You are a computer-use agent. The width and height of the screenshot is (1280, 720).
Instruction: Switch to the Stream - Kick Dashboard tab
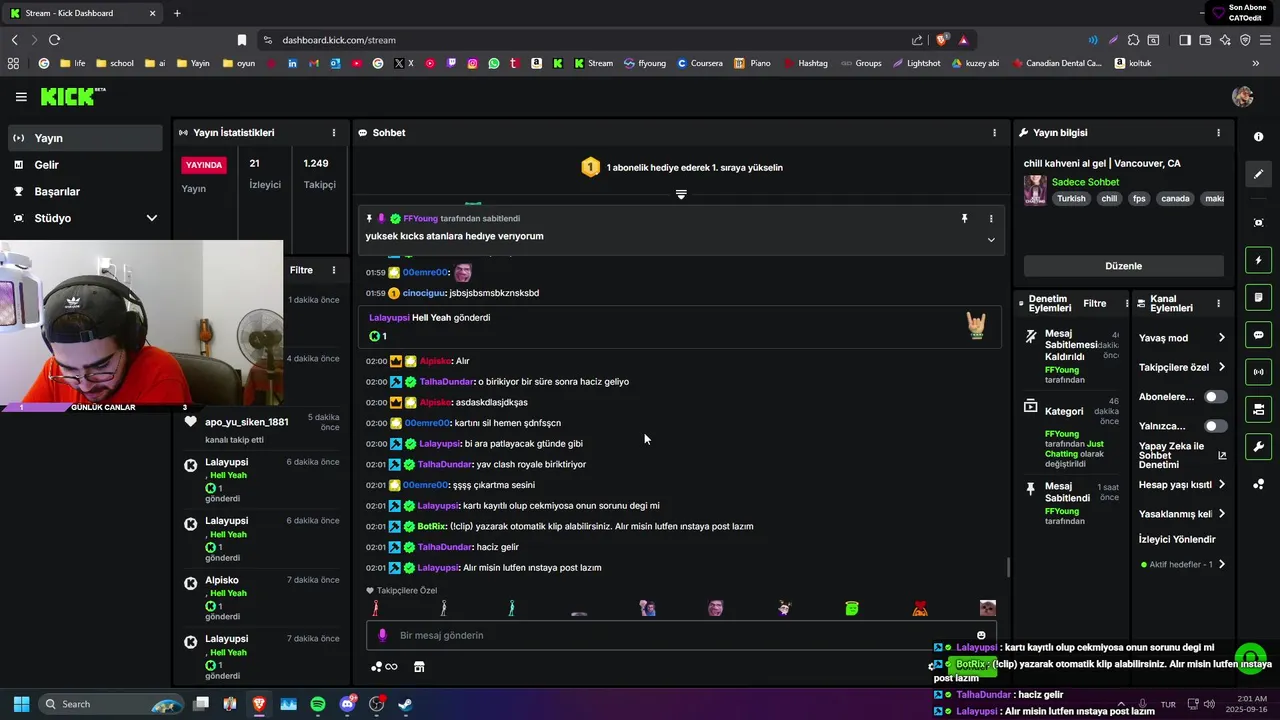coord(82,13)
